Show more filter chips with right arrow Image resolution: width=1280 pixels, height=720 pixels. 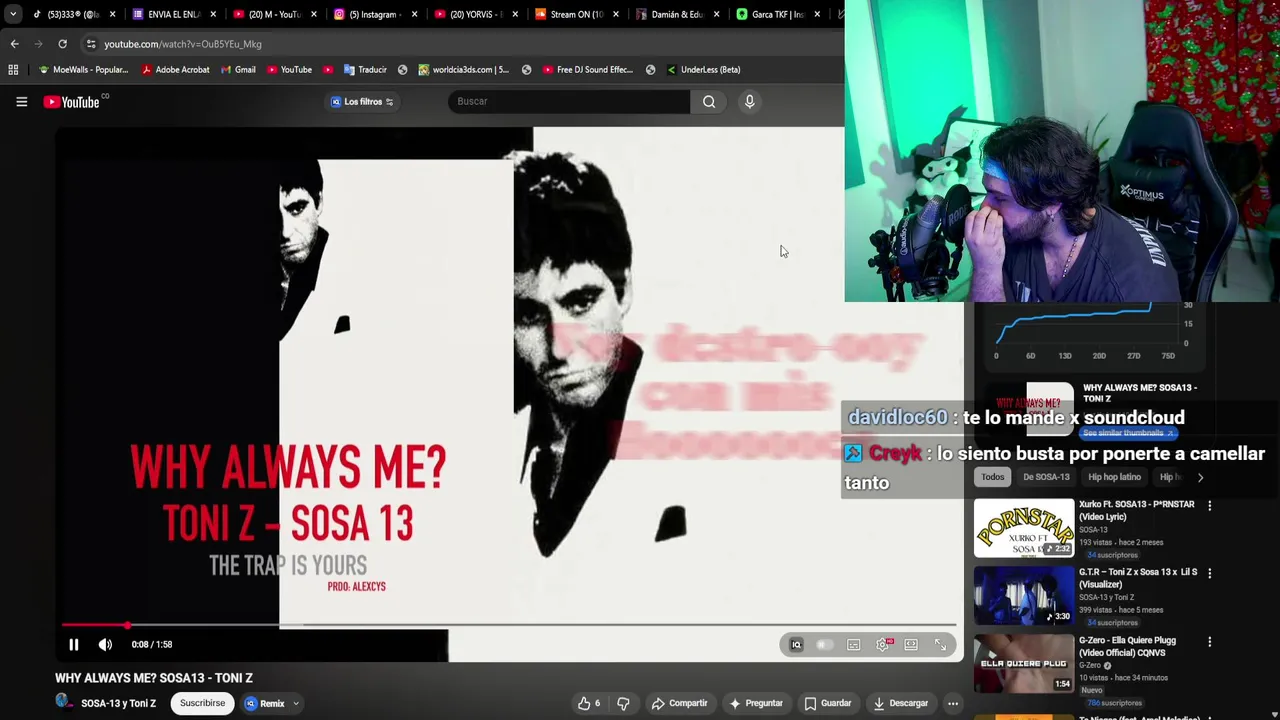coord(1200,477)
